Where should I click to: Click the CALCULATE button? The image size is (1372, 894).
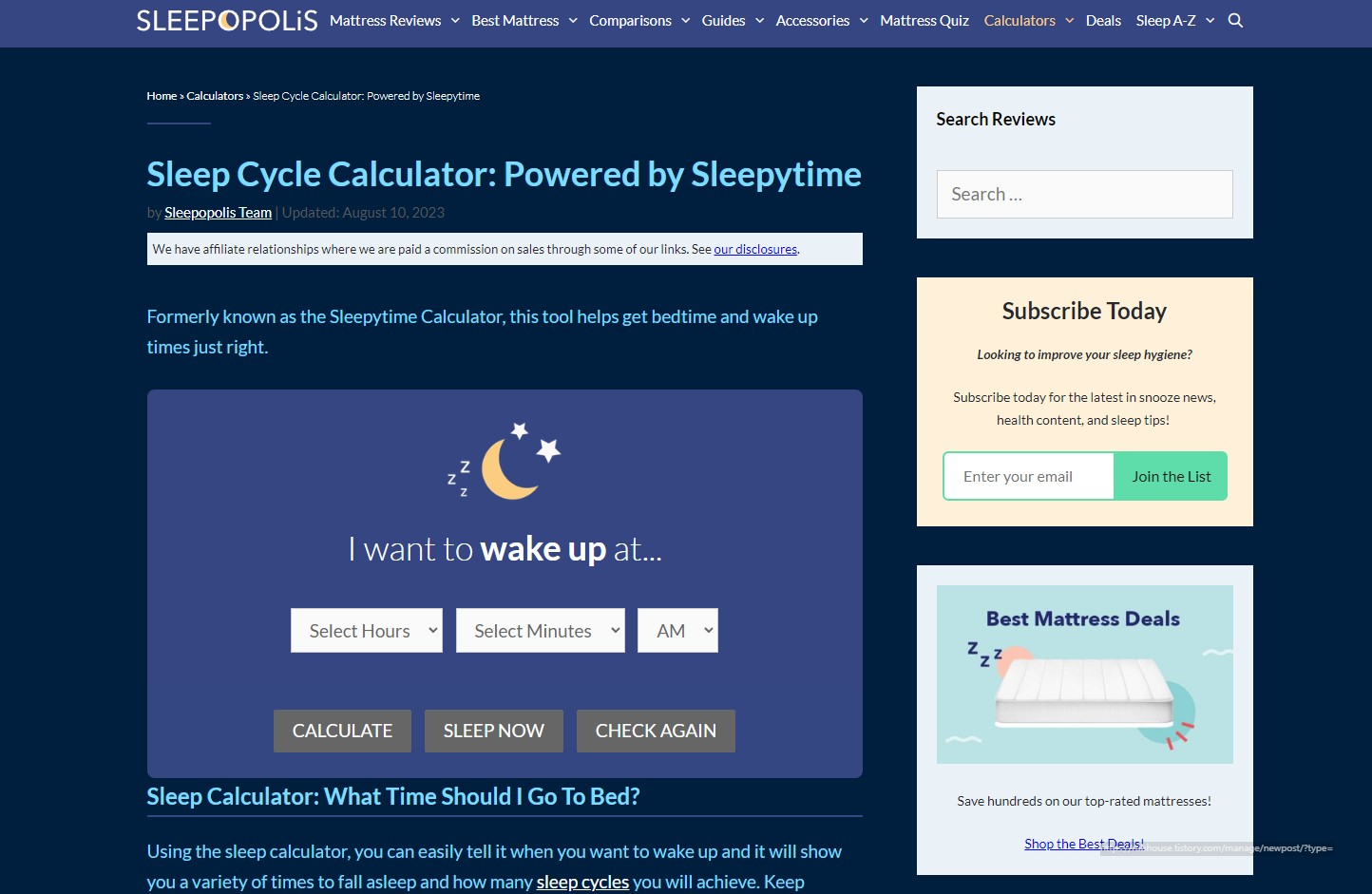[342, 731]
